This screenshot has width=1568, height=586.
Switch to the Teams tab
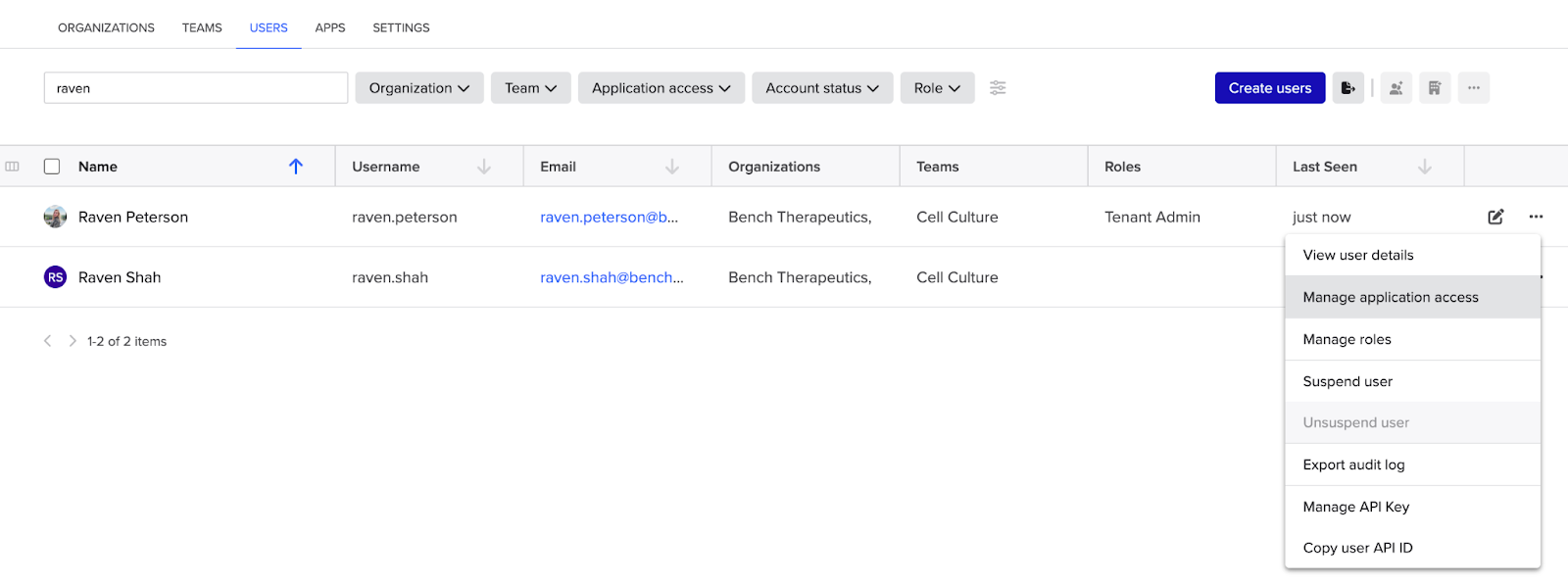pos(202,27)
